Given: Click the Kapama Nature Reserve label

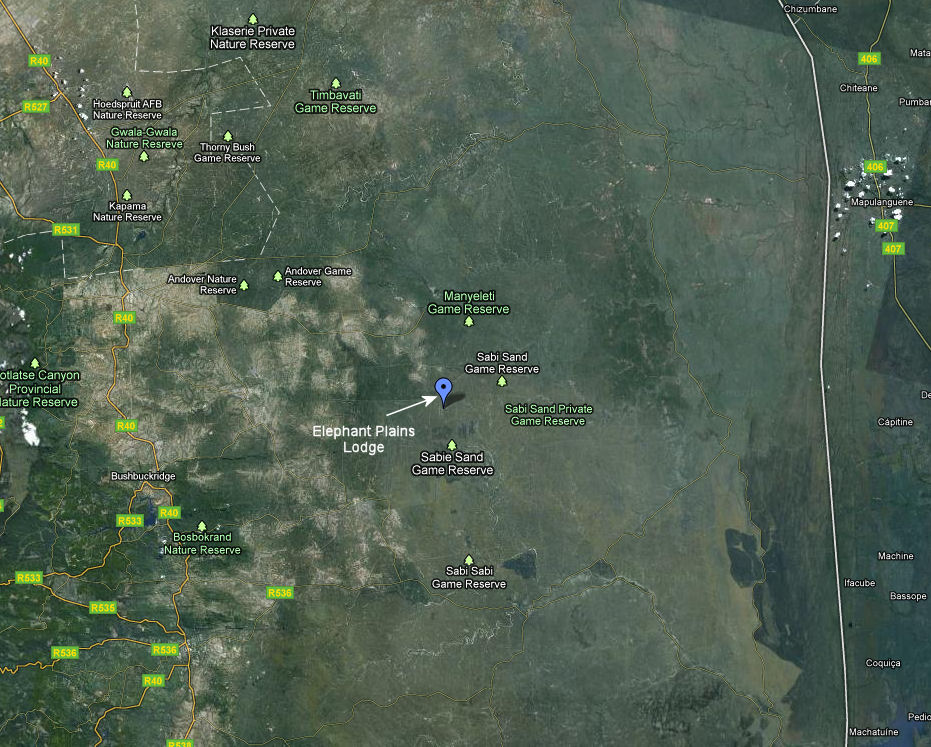Looking at the screenshot, I should pyautogui.click(x=127, y=212).
